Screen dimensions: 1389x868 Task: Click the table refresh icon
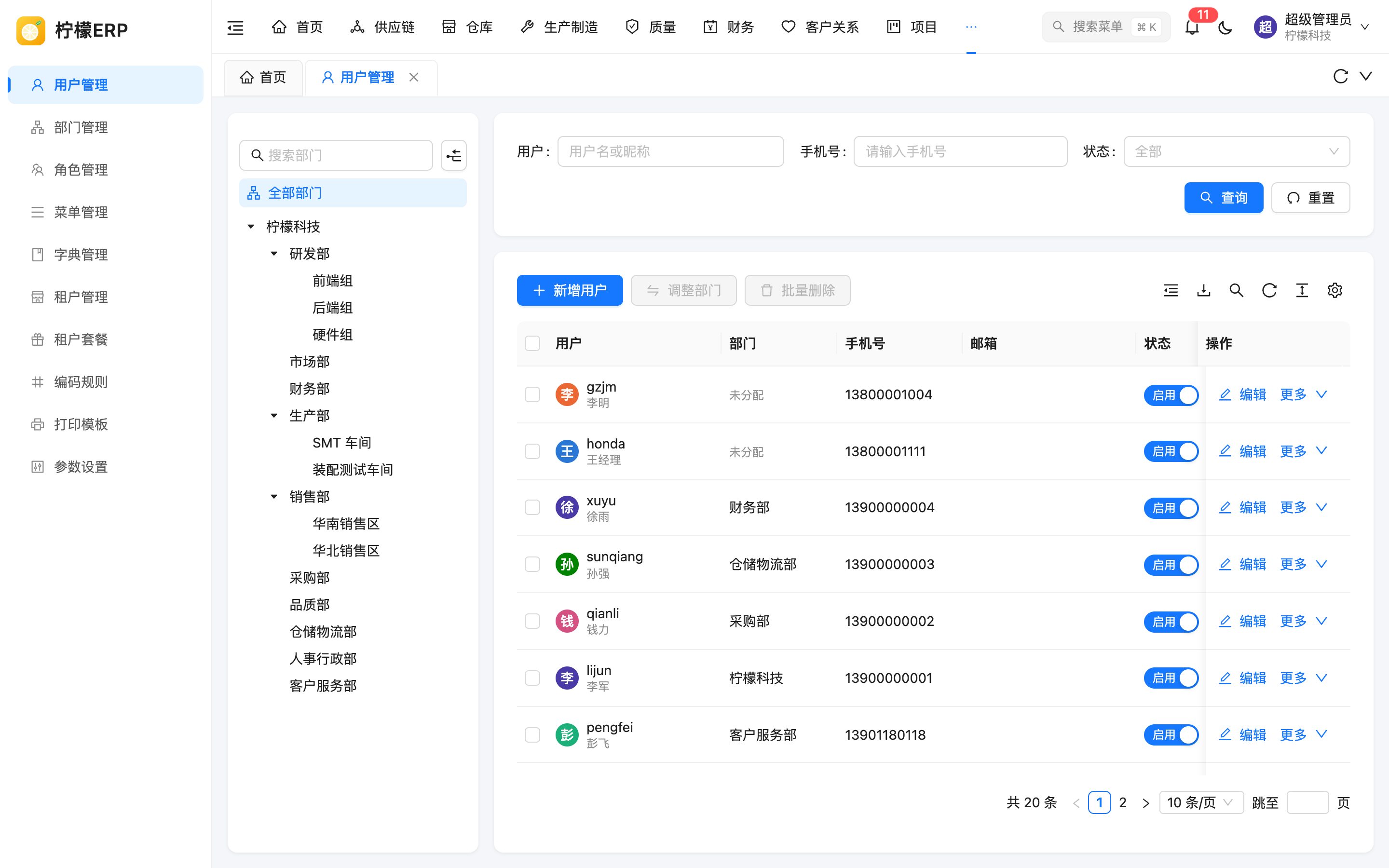point(1269,290)
